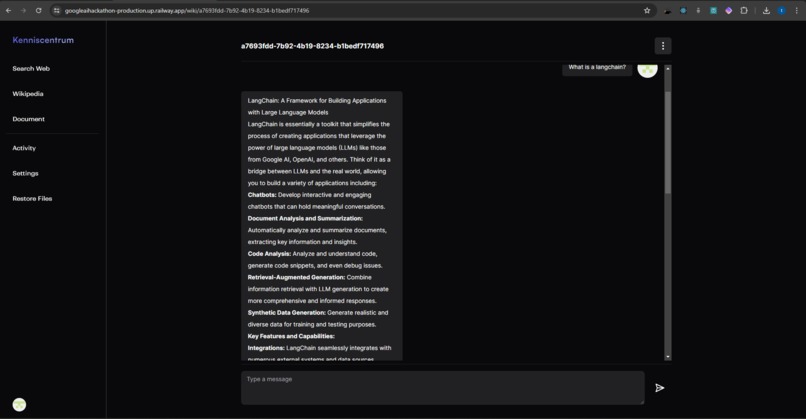806x419 pixels.
Task: Open Restore Files in the sidebar
Action: pyautogui.click(x=32, y=198)
